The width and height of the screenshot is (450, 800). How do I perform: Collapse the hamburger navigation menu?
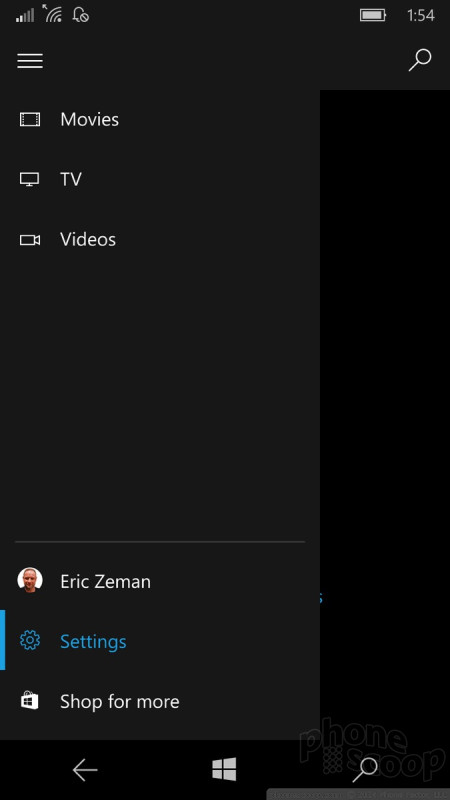pyautogui.click(x=30, y=61)
